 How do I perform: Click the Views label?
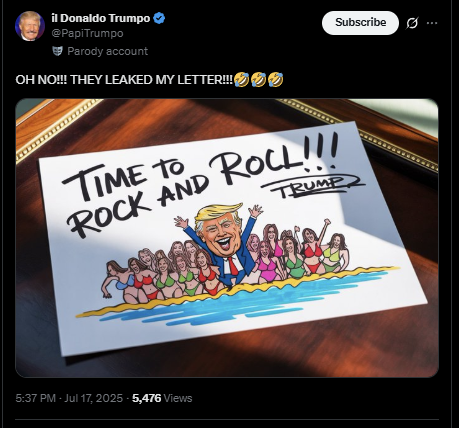178,398
